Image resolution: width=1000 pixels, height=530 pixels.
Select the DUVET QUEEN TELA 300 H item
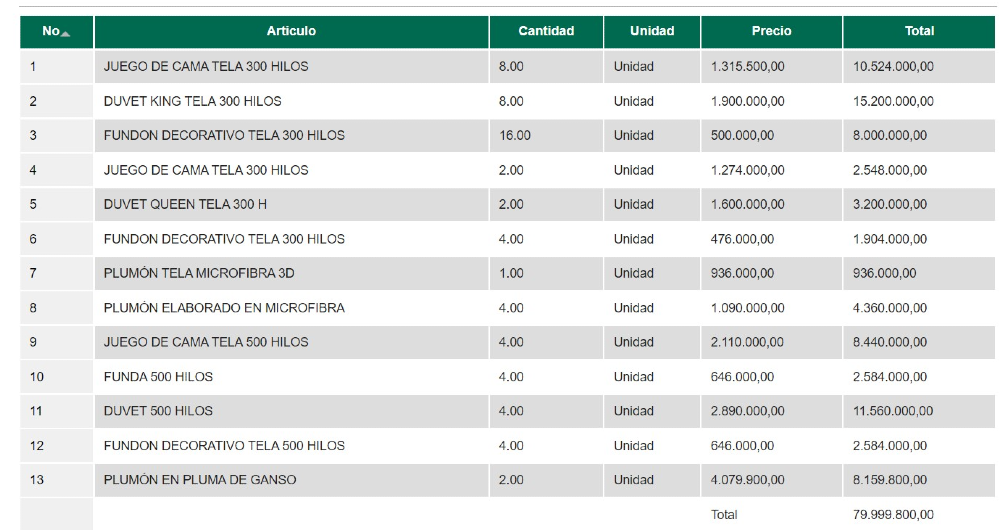tap(185, 204)
